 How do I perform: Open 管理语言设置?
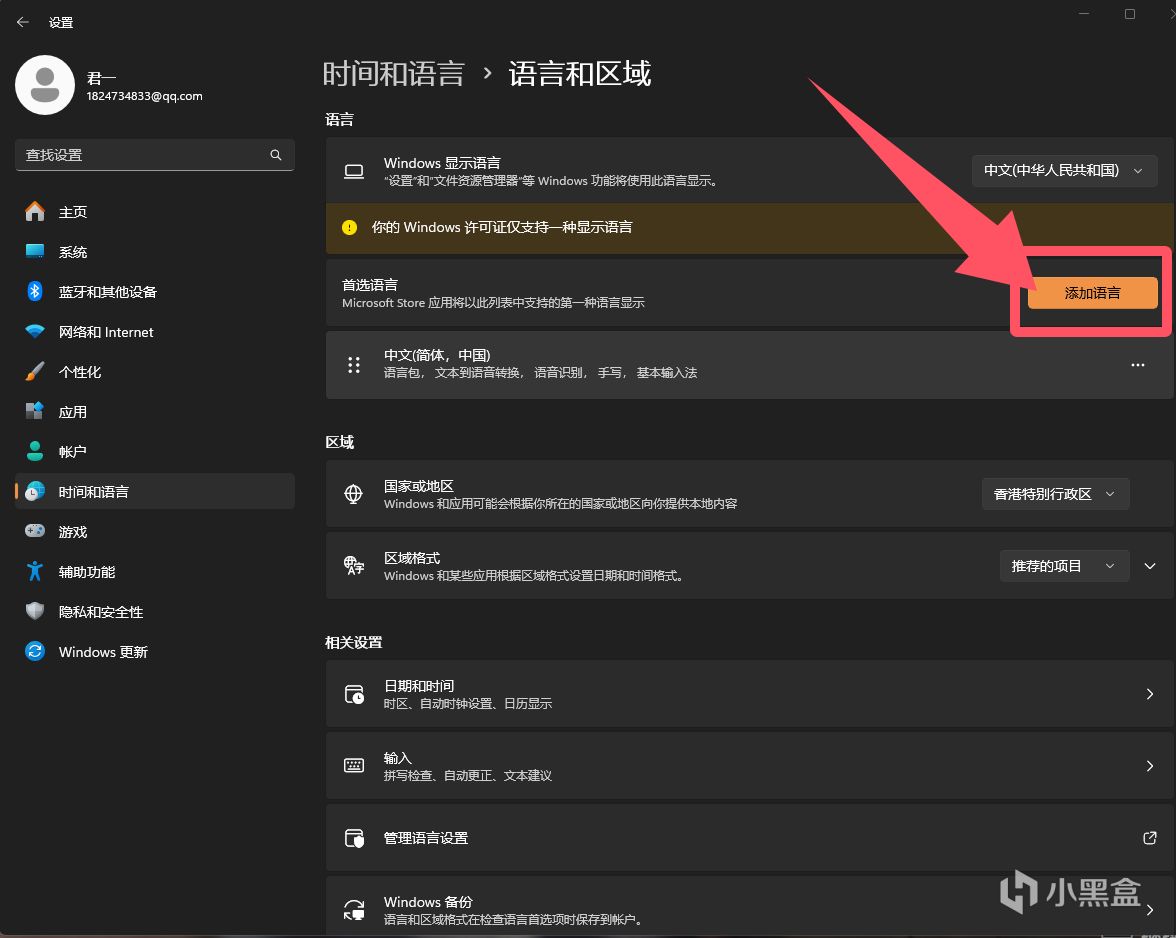coord(749,838)
